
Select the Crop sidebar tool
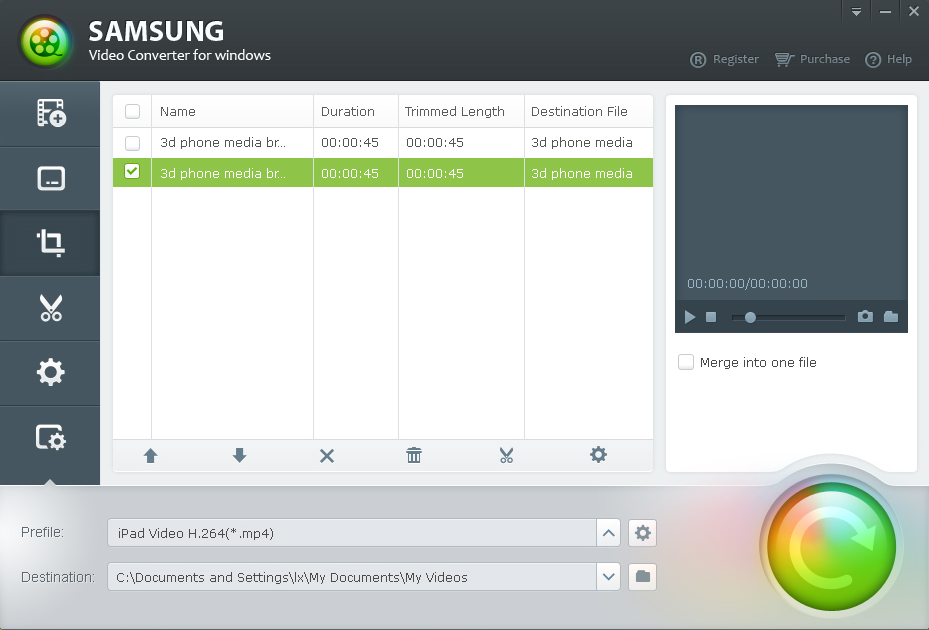tap(51, 242)
